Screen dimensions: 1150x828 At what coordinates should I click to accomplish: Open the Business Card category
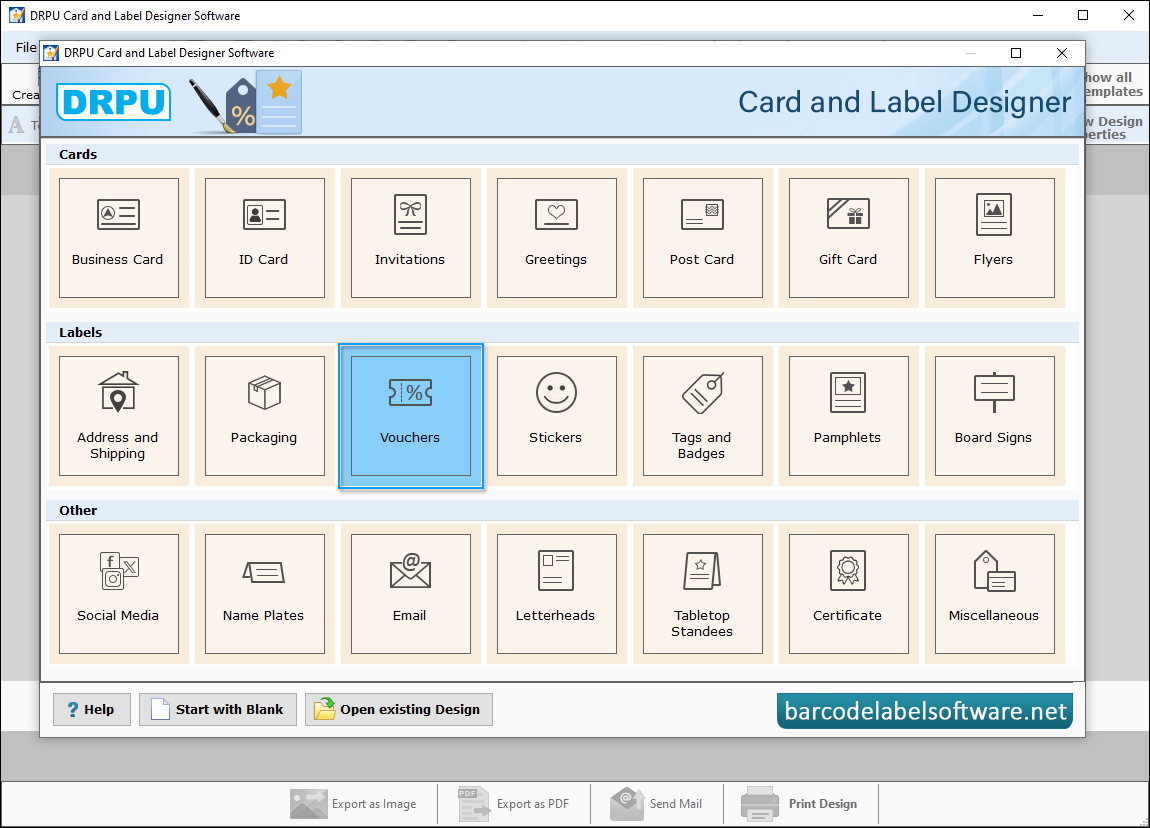point(119,238)
